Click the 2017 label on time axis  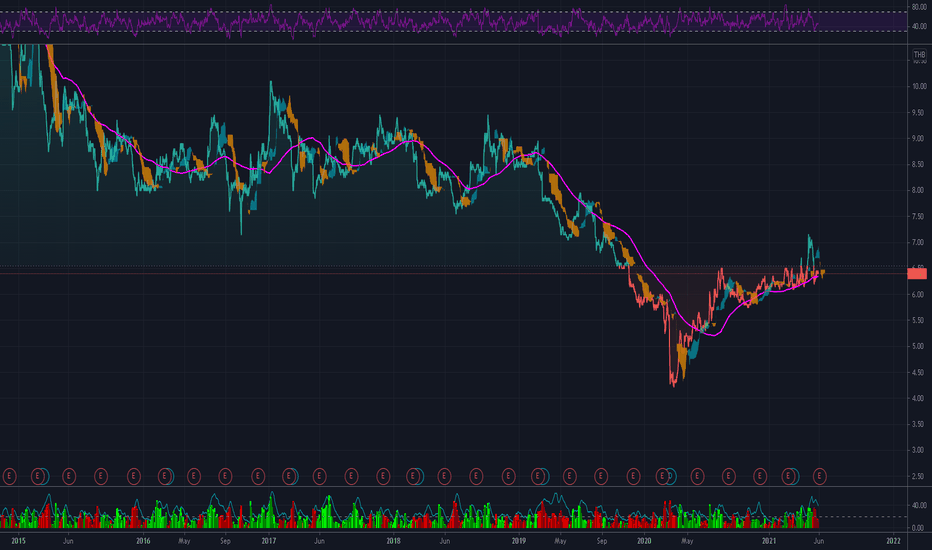click(x=269, y=541)
